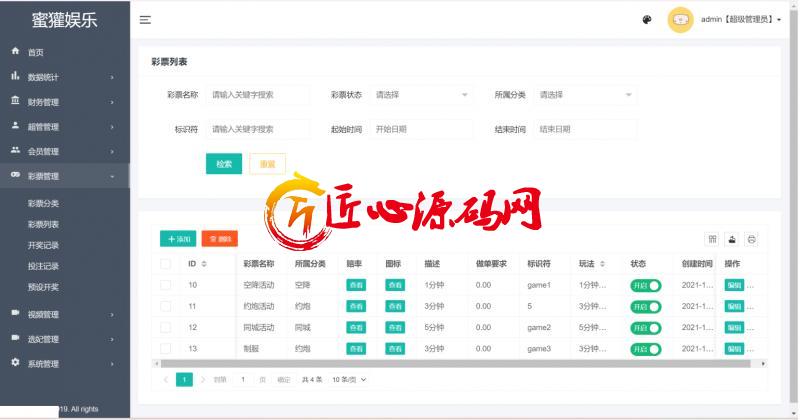Open the 起始时间 start date field
The height and width of the screenshot is (420, 800).
[x=421, y=130]
